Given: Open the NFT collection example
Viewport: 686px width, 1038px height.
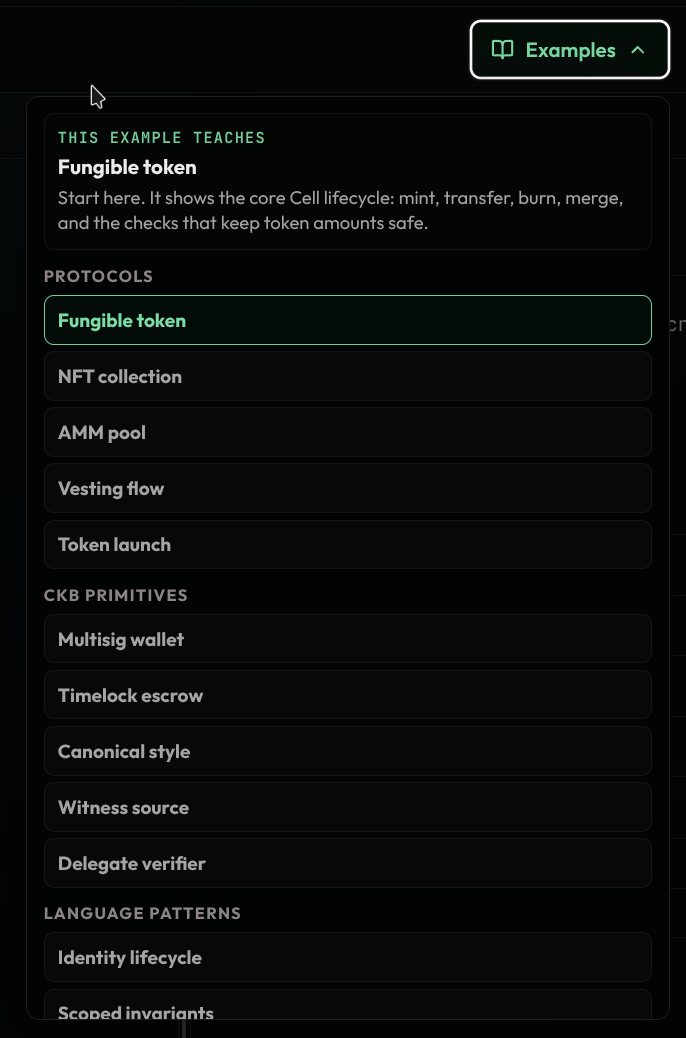Looking at the screenshot, I should click(x=348, y=376).
